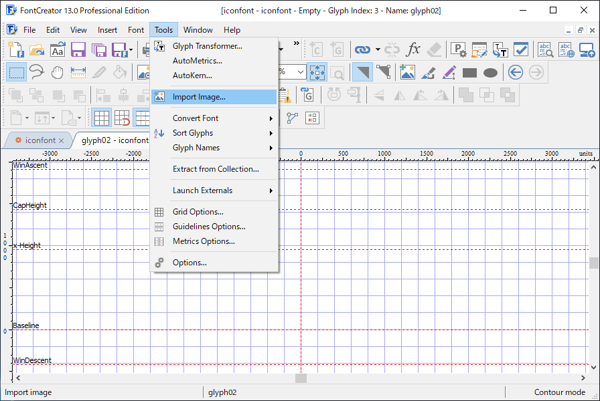The image size is (600, 401).
Task: Open Metrics Options dialog
Action: point(214,241)
